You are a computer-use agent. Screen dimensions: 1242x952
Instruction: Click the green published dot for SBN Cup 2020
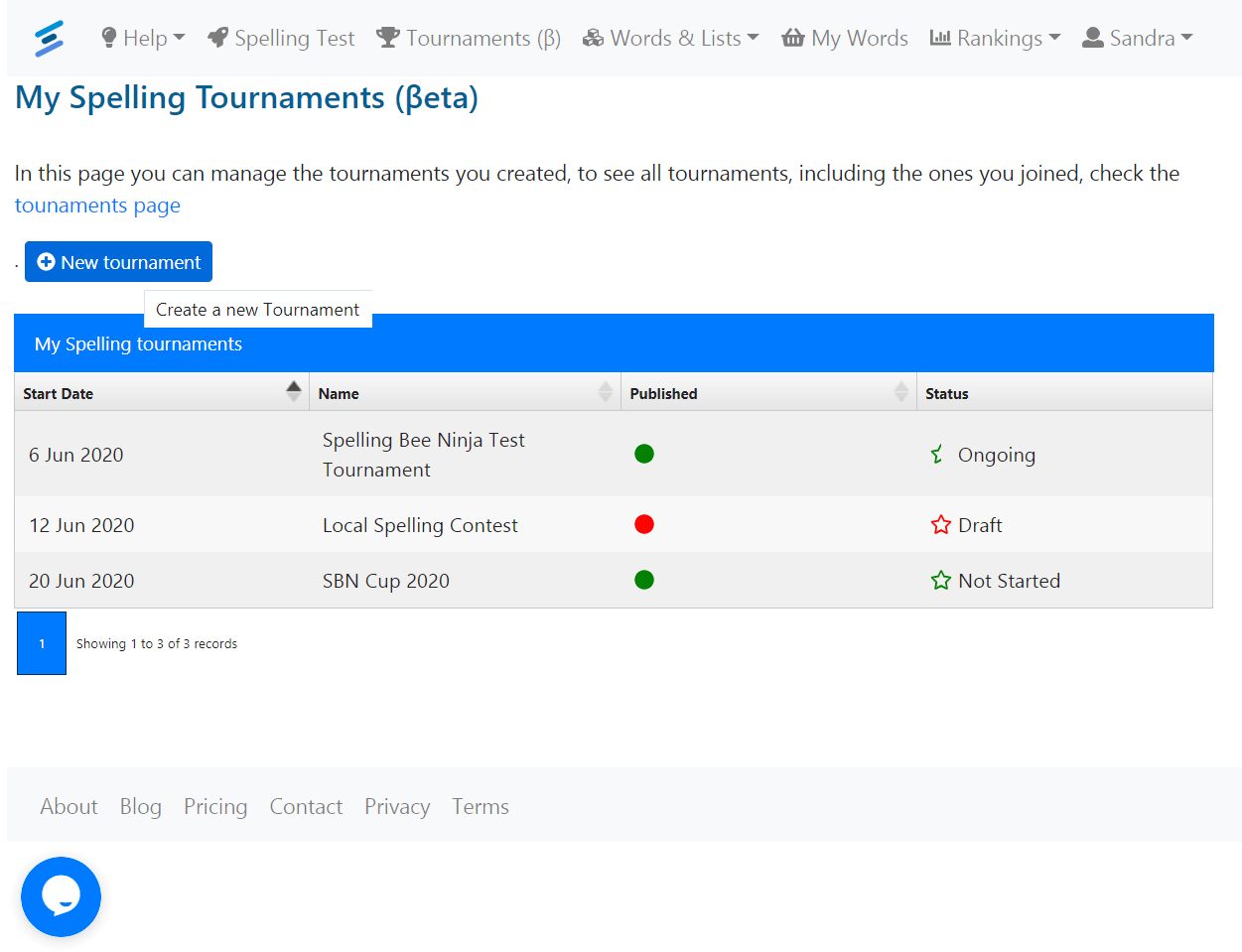(644, 580)
